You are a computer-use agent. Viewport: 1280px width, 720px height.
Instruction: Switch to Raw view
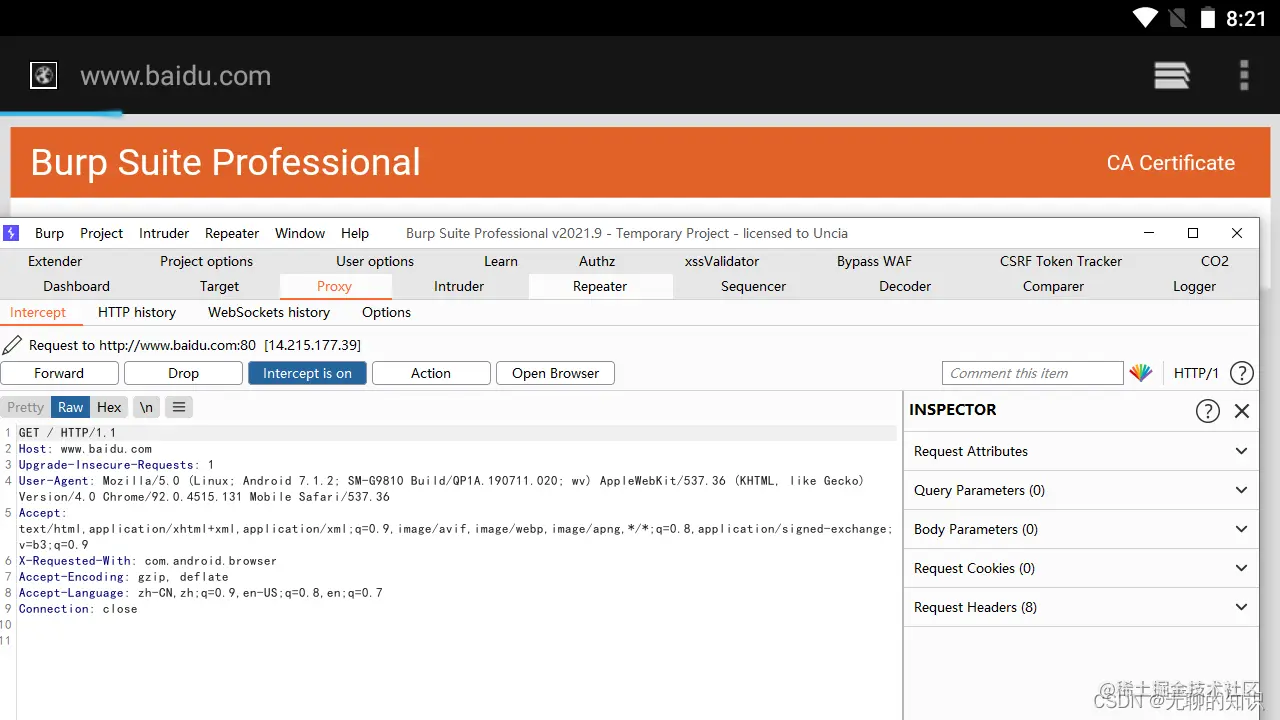71,407
